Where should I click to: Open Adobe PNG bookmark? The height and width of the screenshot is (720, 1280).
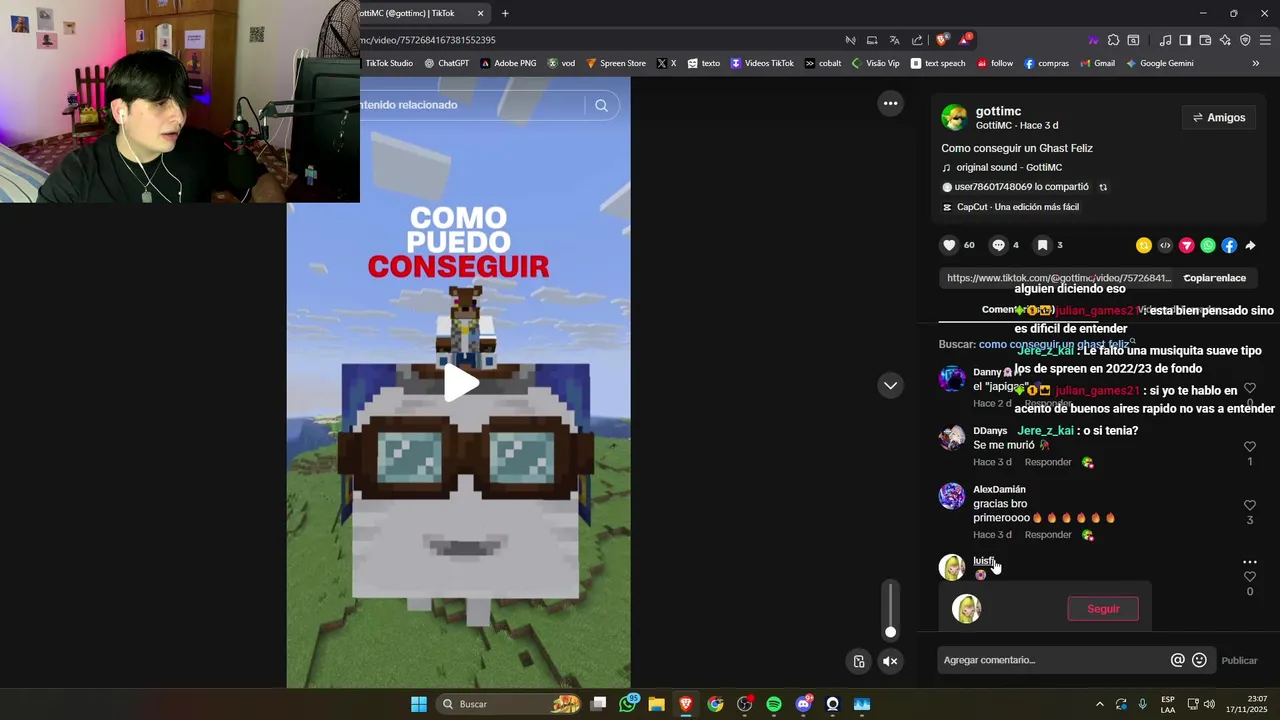(508, 63)
